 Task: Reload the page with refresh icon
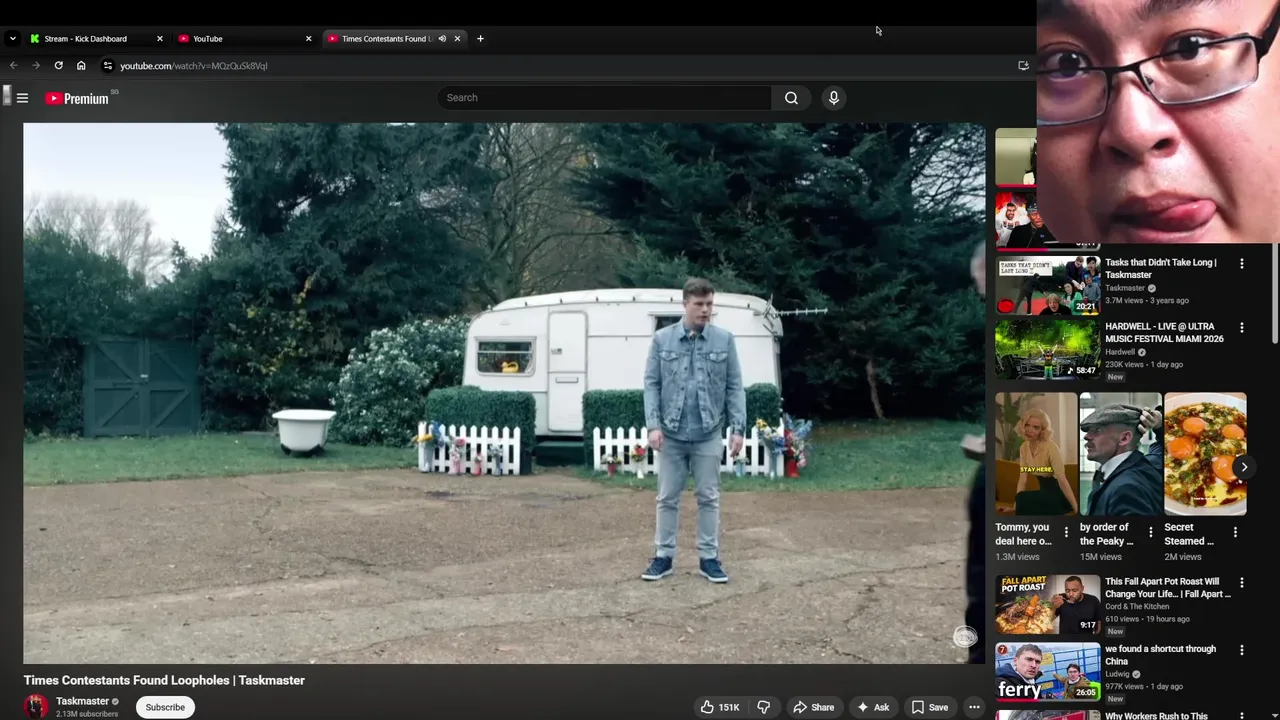pos(59,65)
